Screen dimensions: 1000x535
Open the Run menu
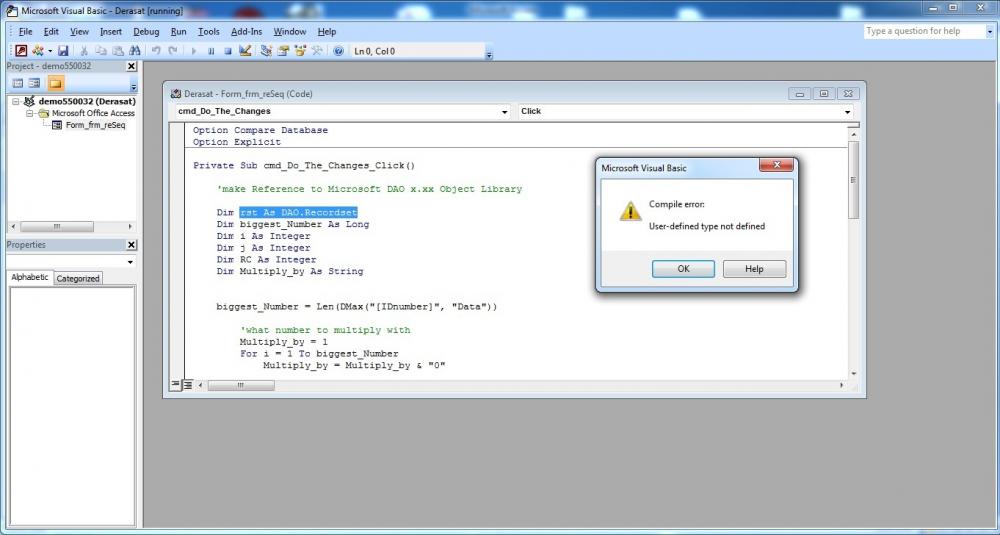click(179, 31)
